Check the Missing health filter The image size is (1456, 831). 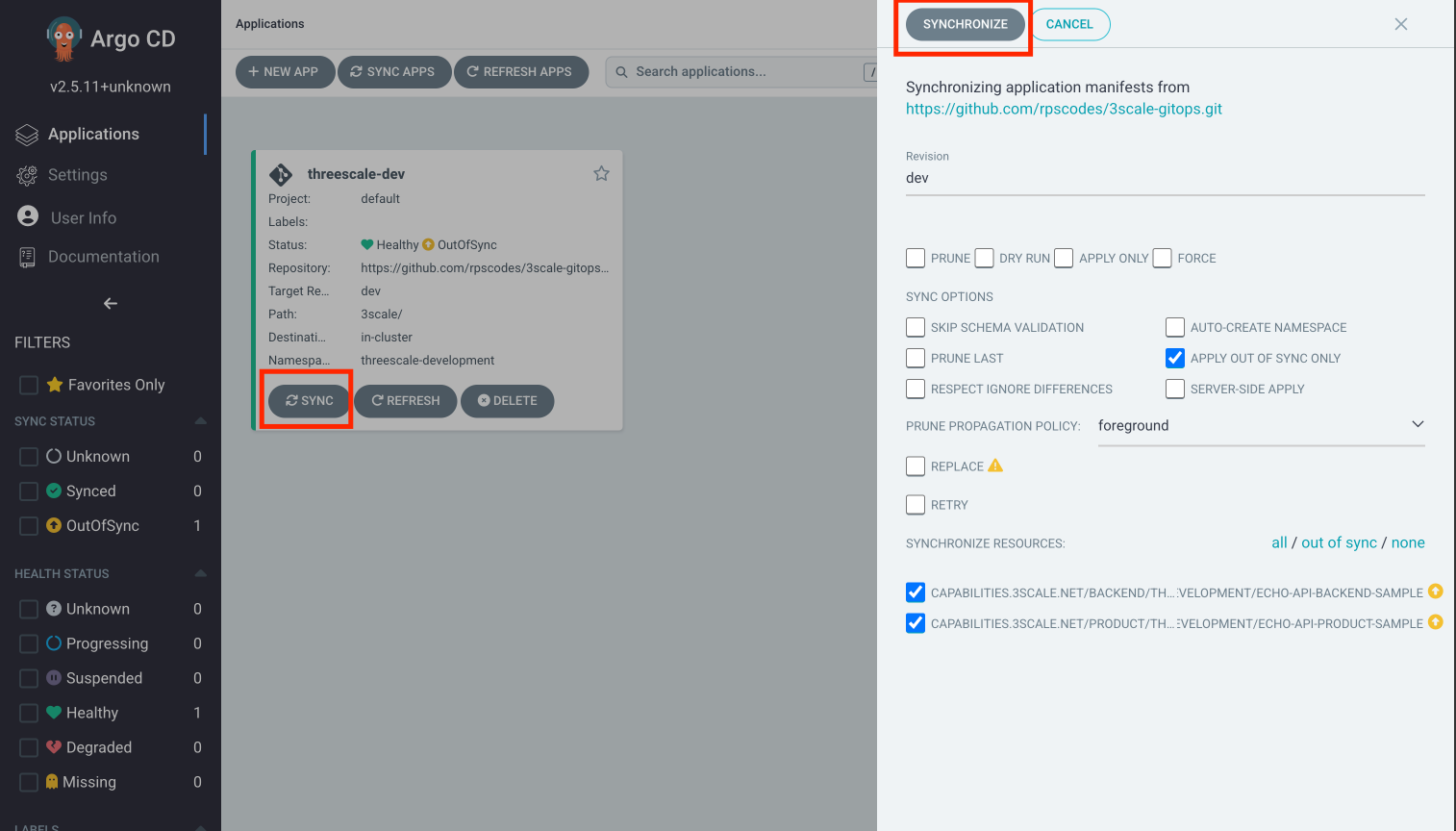(x=29, y=782)
